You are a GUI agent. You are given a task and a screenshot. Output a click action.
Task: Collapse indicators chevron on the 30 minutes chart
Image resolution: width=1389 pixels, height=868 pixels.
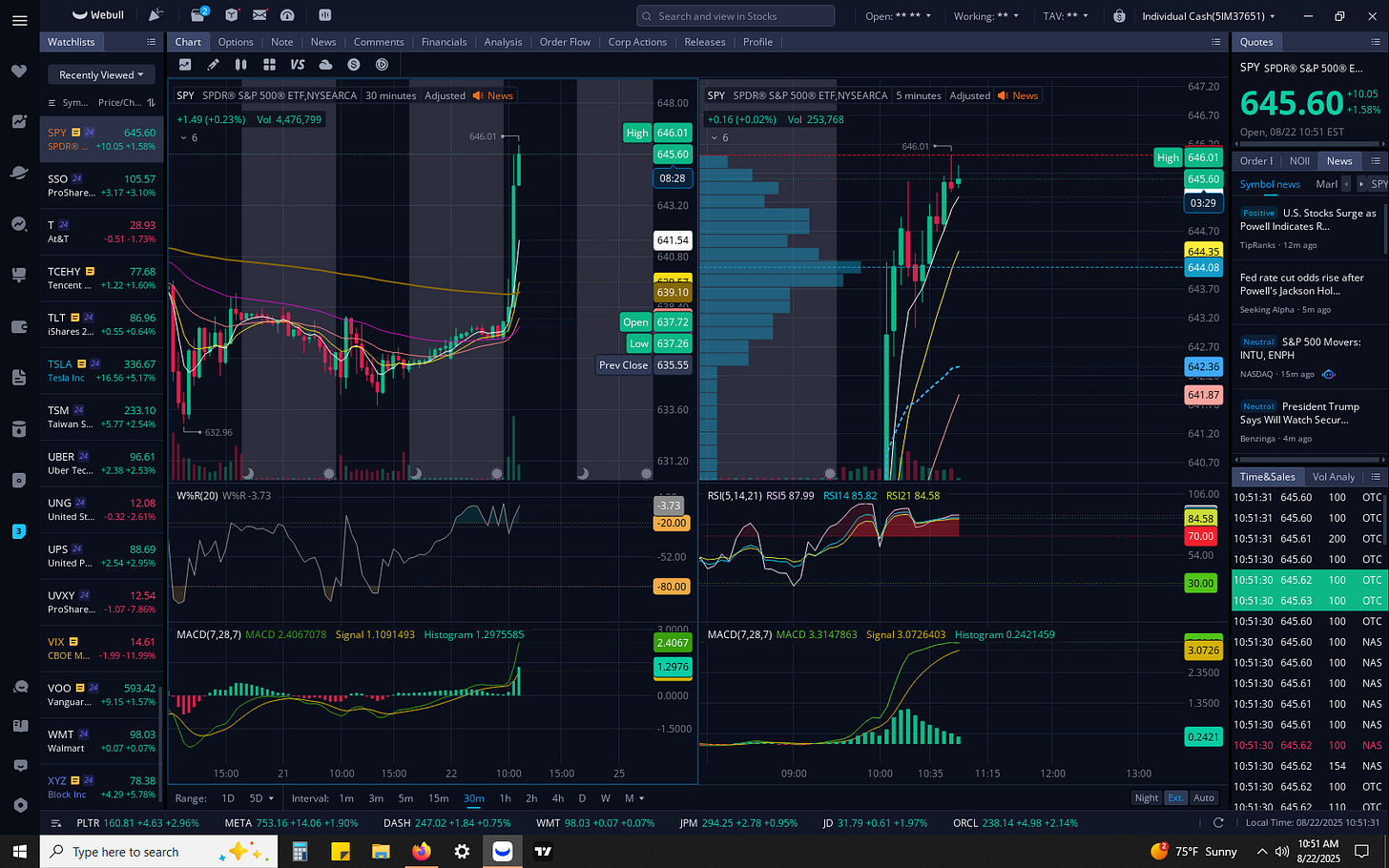(x=182, y=138)
